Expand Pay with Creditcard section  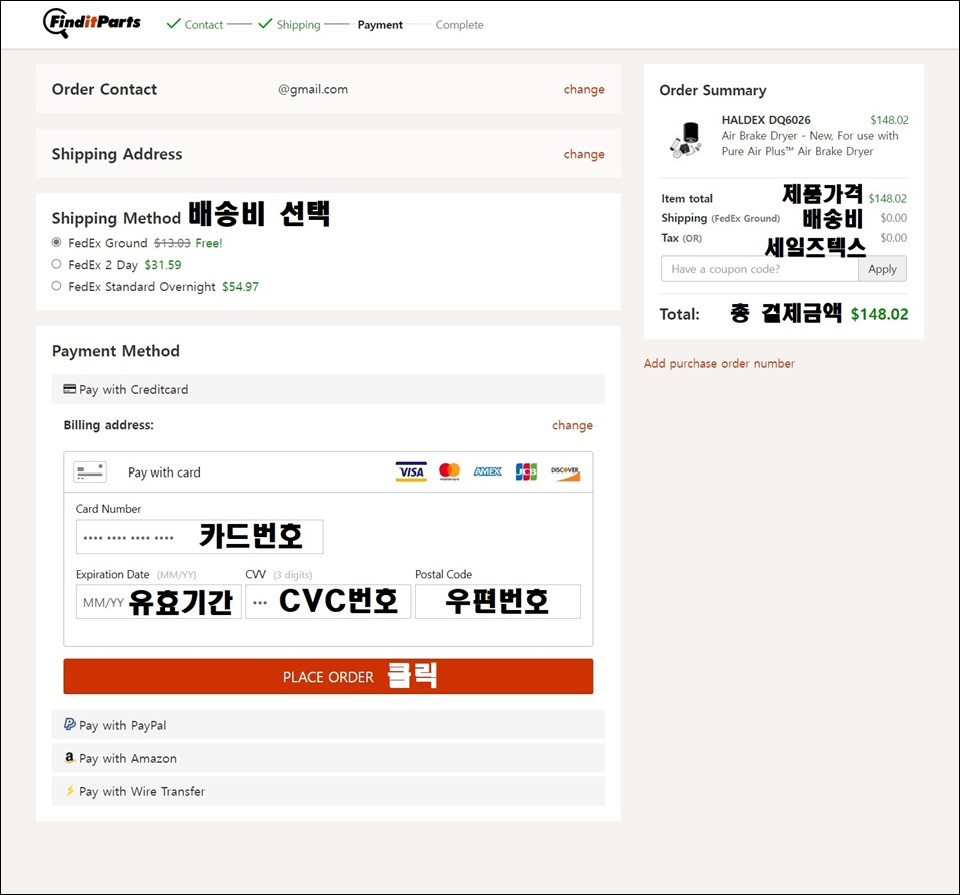pos(328,389)
